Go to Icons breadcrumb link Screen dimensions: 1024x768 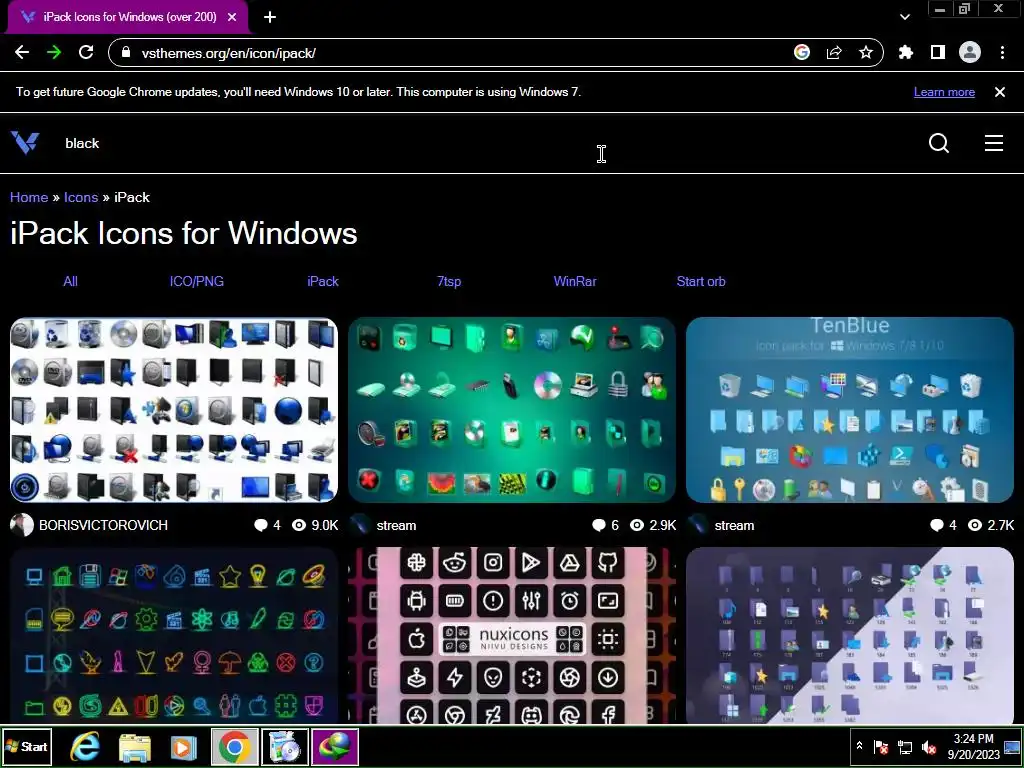(81, 197)
